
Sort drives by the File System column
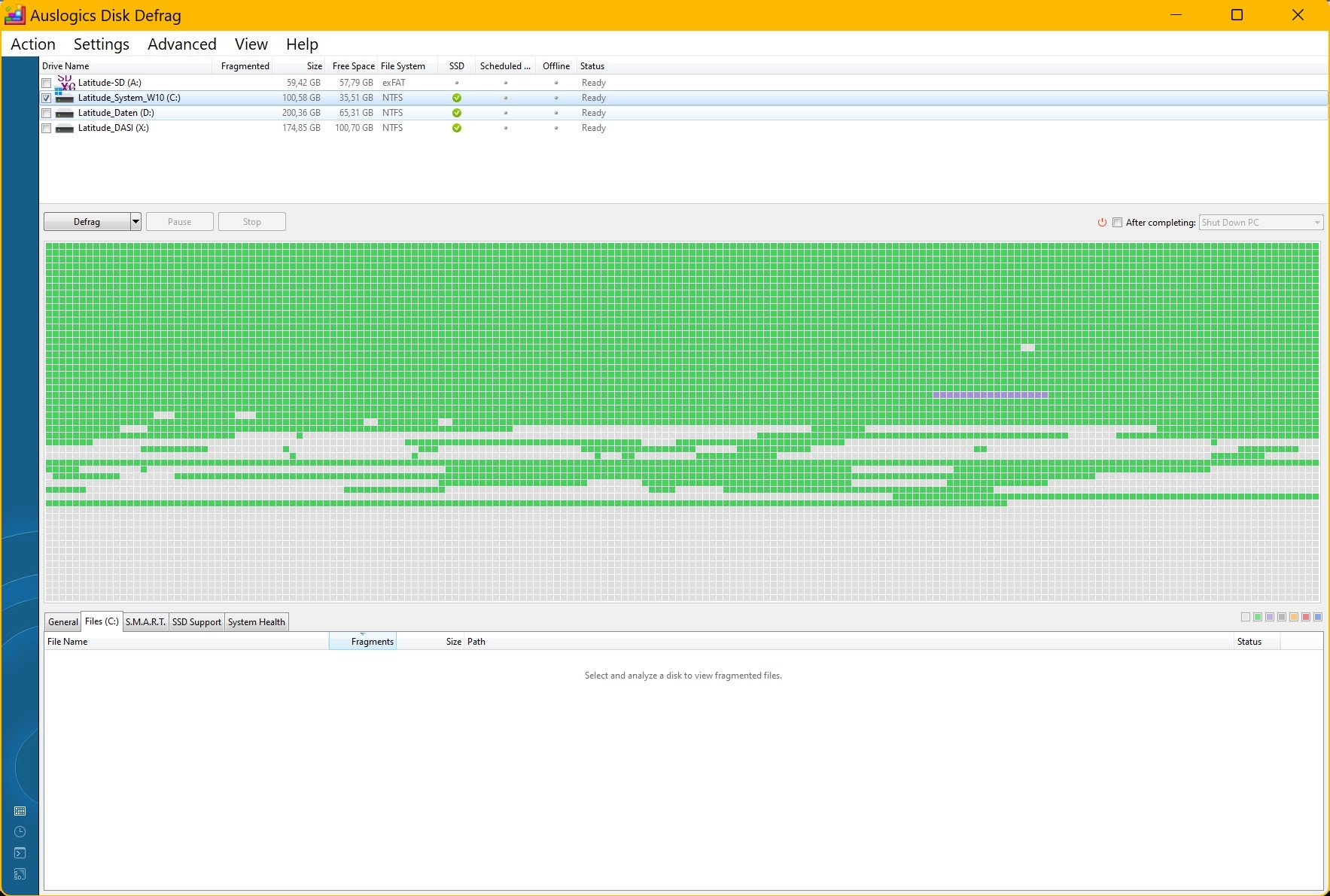[x=407, y=66]
